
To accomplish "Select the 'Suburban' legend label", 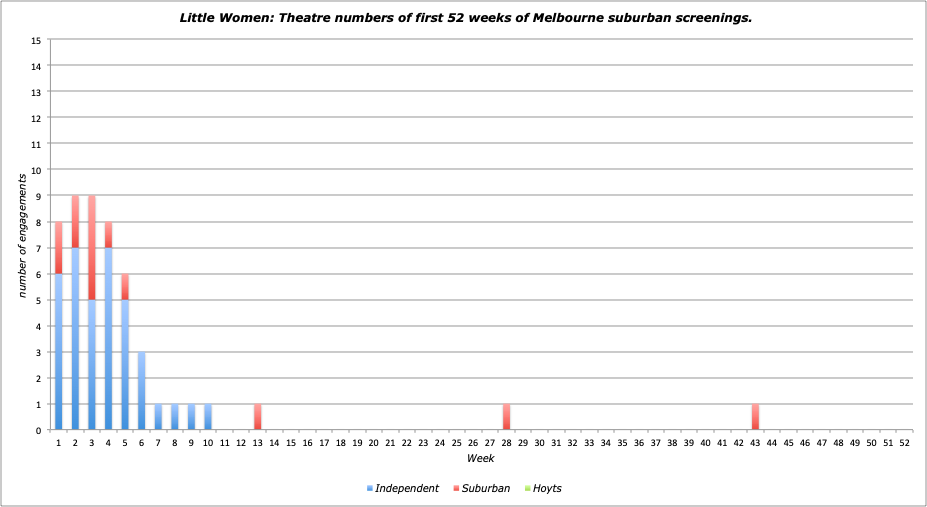I will point(489,489).
